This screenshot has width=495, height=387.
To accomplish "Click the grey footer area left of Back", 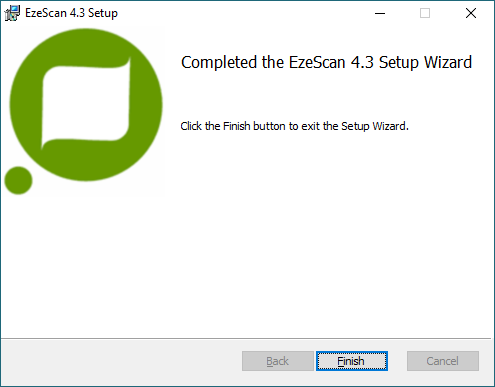I will pyautogui.click(x=121, y=362).
